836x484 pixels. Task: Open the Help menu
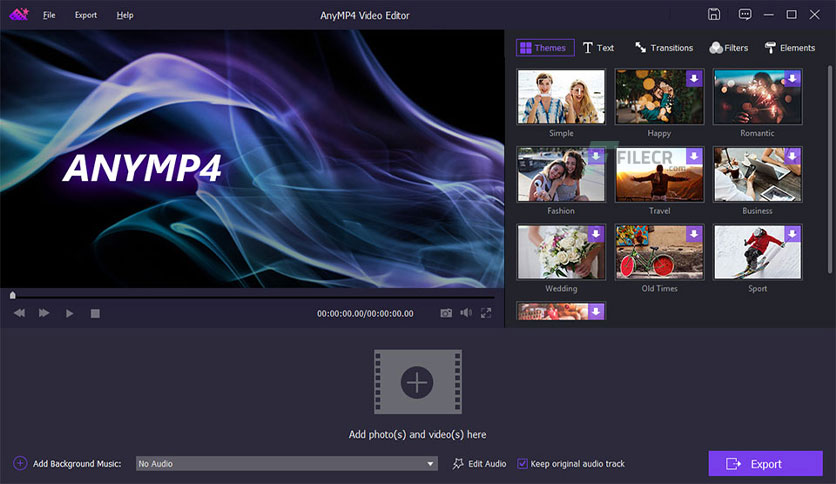click(x=125, y=15)
